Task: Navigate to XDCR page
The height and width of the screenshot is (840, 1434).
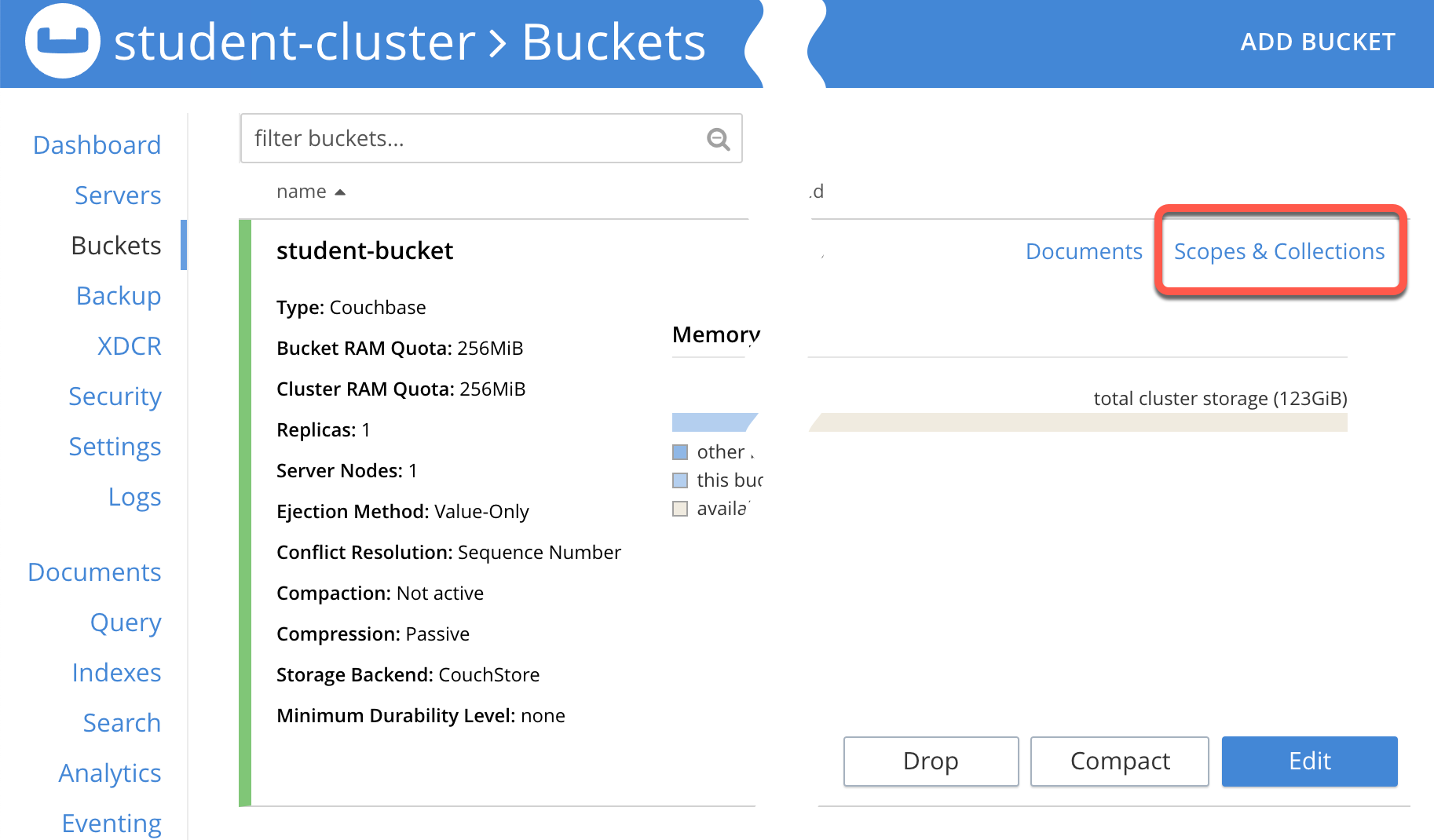Action: point(130,346)
